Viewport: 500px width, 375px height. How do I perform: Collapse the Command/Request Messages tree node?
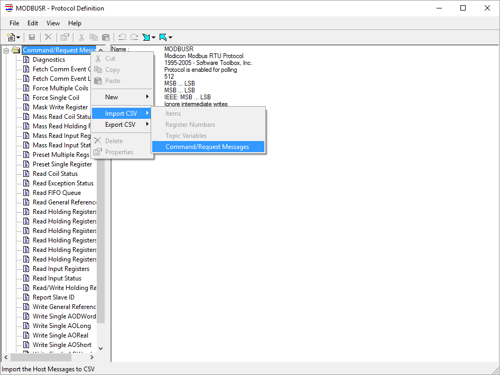(x=6, y=51)
